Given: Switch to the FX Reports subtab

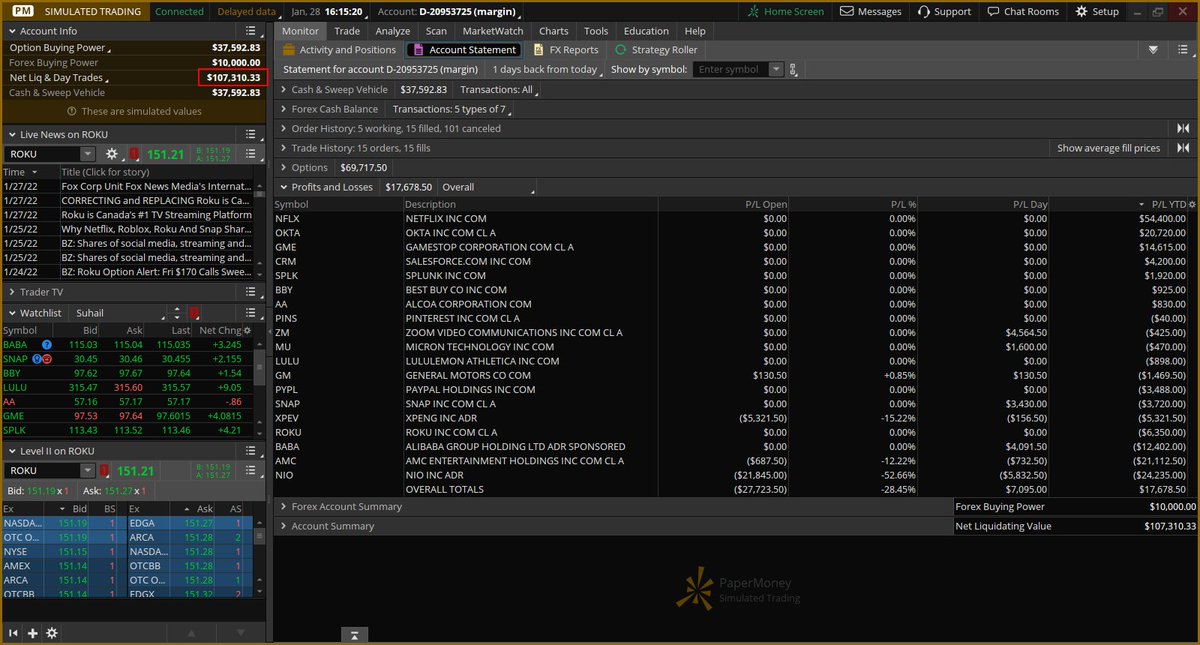Looking at the screenshot, I should coord(566,50).
